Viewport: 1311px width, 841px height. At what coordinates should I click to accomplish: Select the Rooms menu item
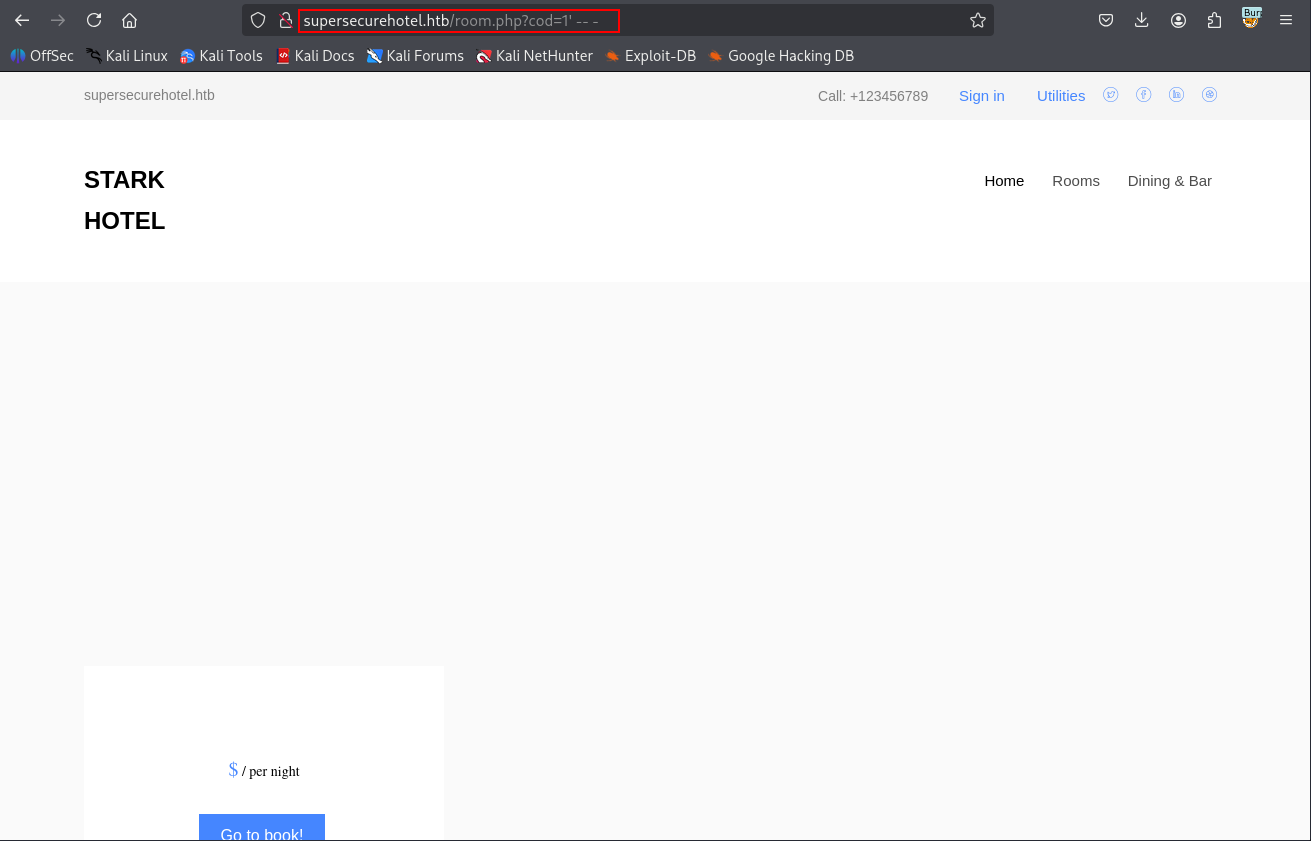[x=1076, y=181]
